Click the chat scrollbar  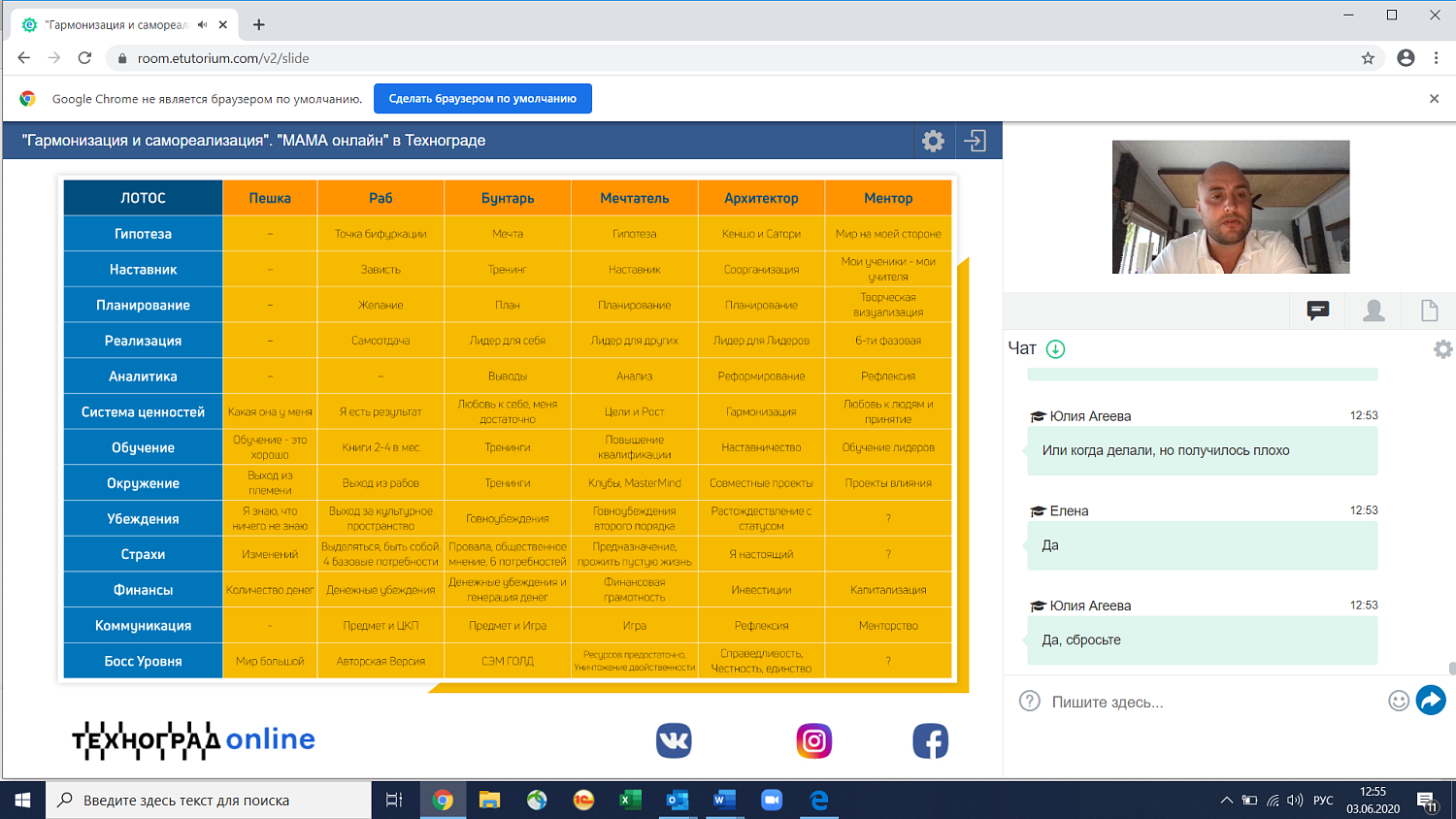tap(1451, 669)
